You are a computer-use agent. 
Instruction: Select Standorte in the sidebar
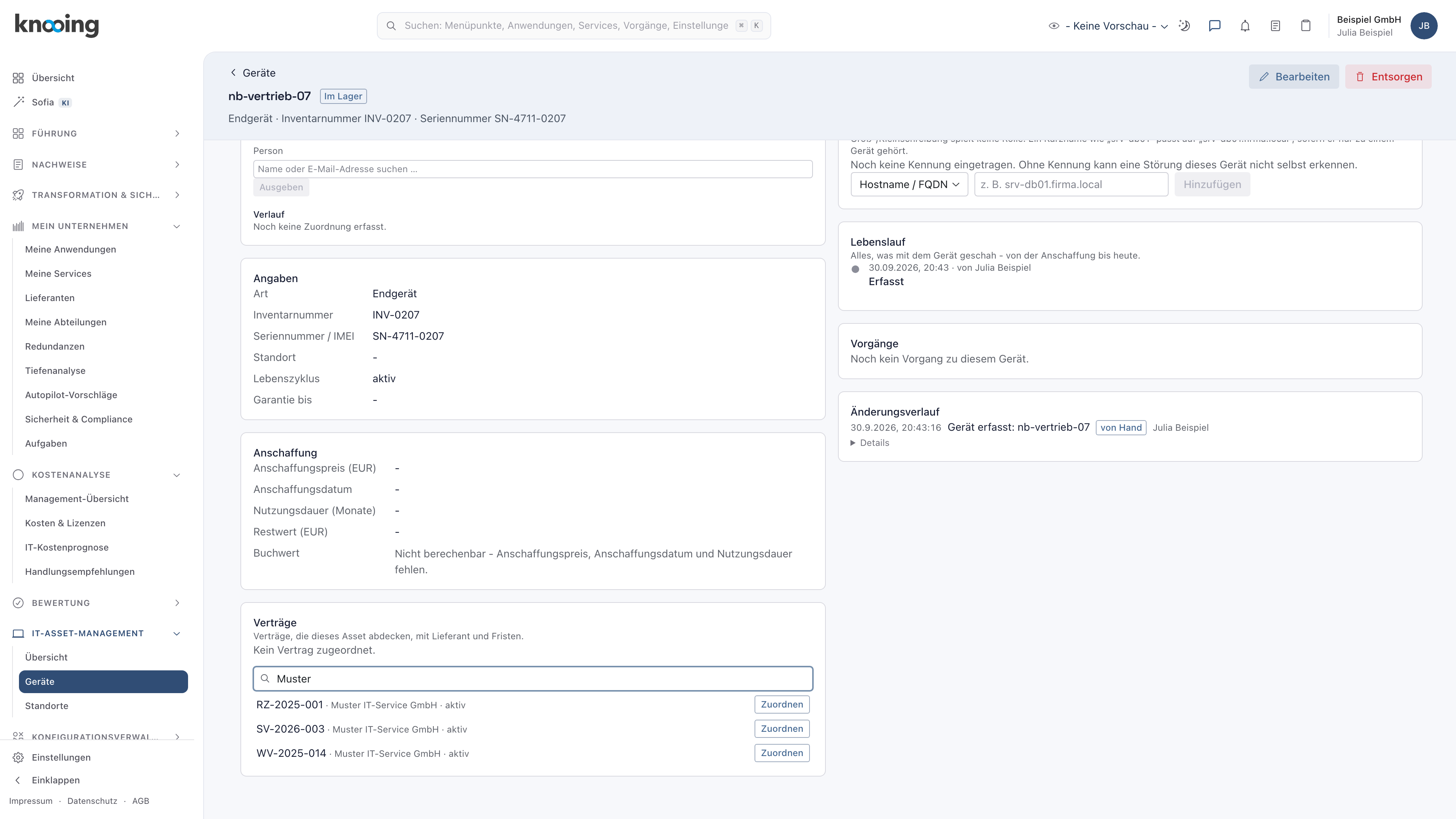pos(46,706)
